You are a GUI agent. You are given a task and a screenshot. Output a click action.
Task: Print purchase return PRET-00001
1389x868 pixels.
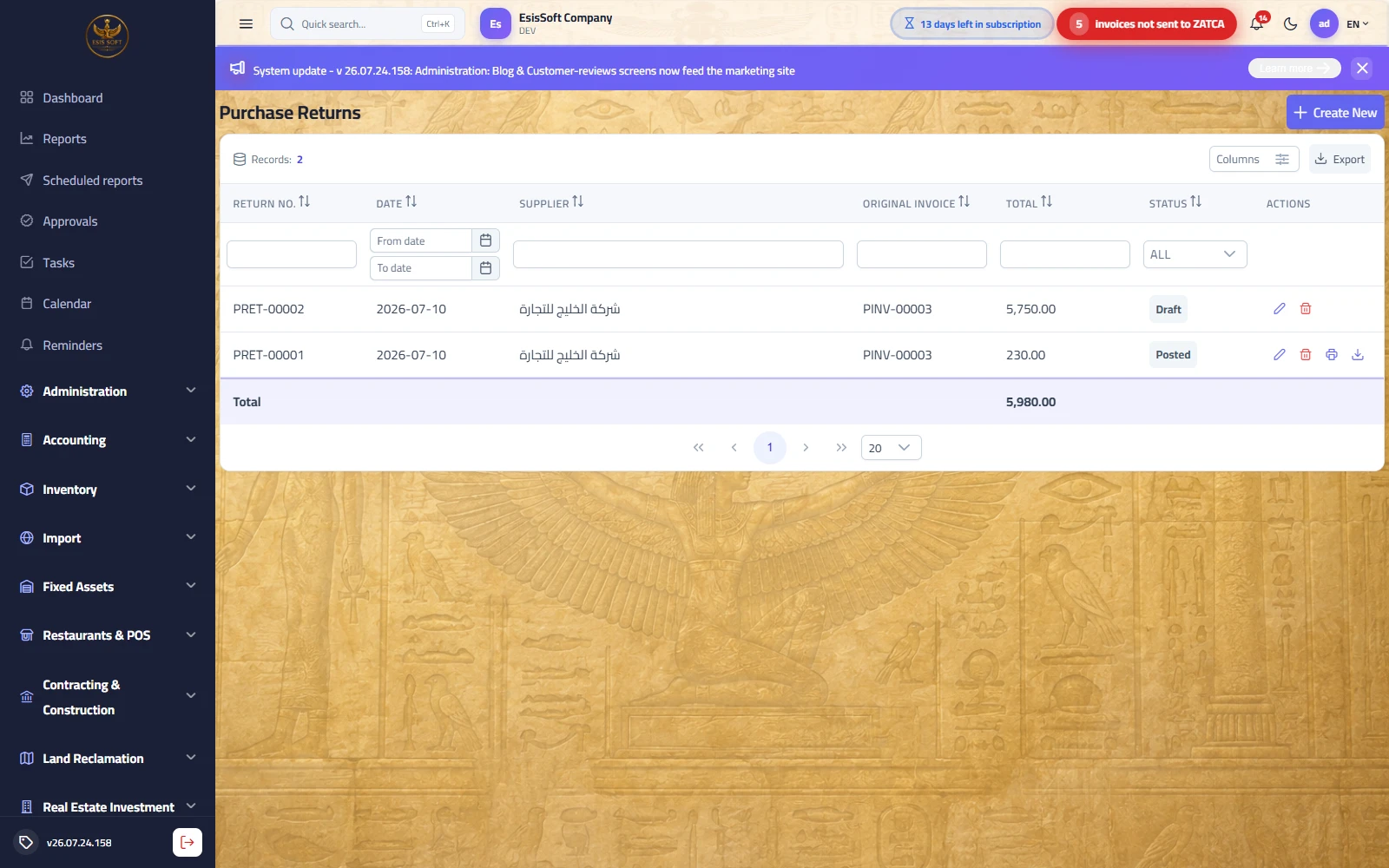pos(1331,354)
